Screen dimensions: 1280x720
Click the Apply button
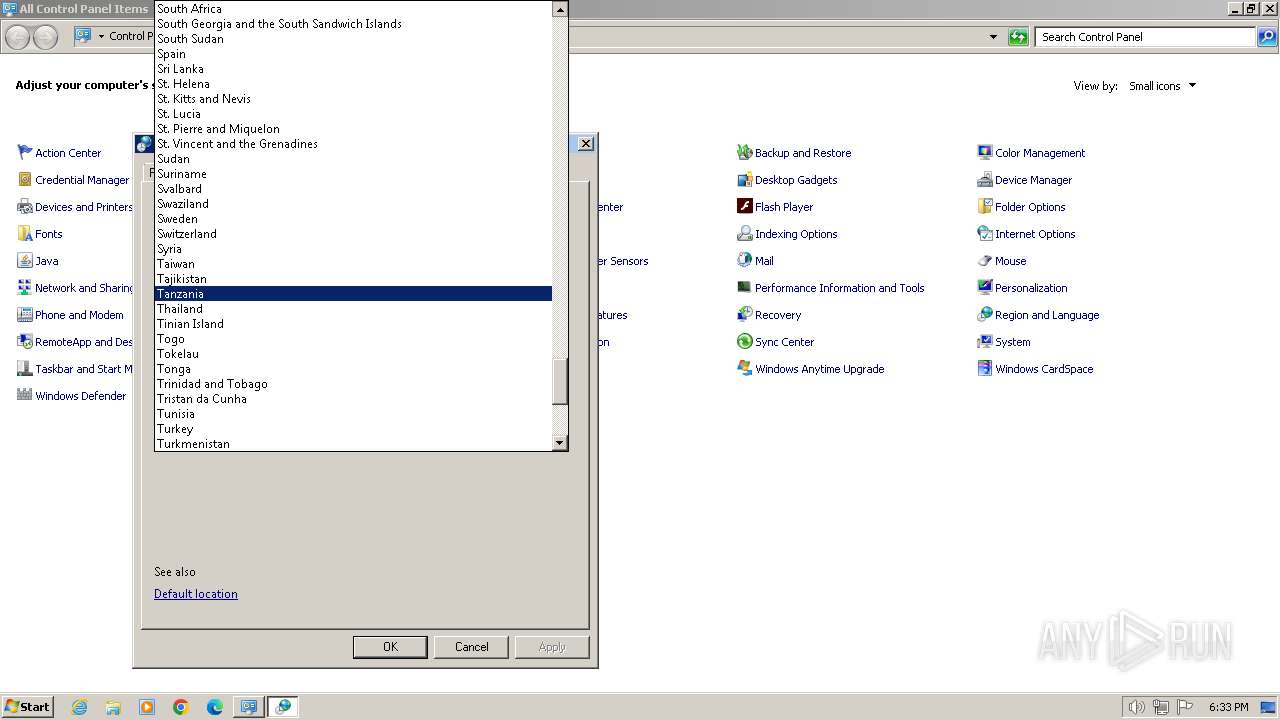pyautogui.click(x=552, y=647)
